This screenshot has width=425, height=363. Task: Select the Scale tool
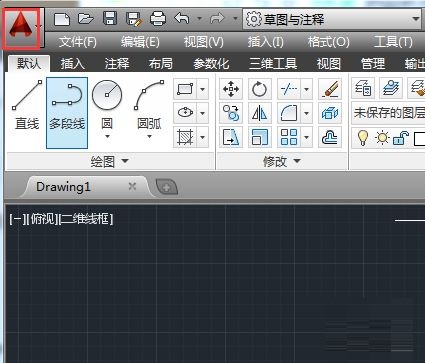tap(259, 137)
